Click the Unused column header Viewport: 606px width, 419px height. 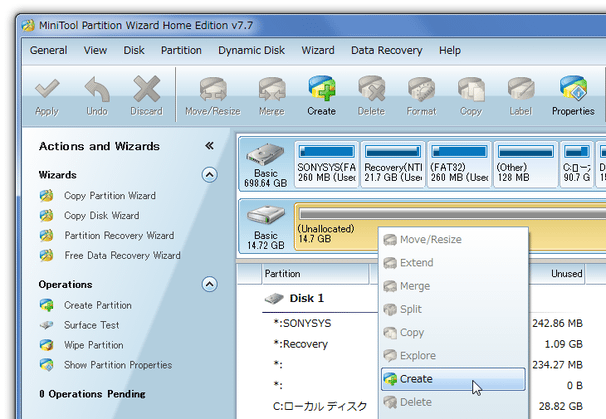(x=557, y=274)
